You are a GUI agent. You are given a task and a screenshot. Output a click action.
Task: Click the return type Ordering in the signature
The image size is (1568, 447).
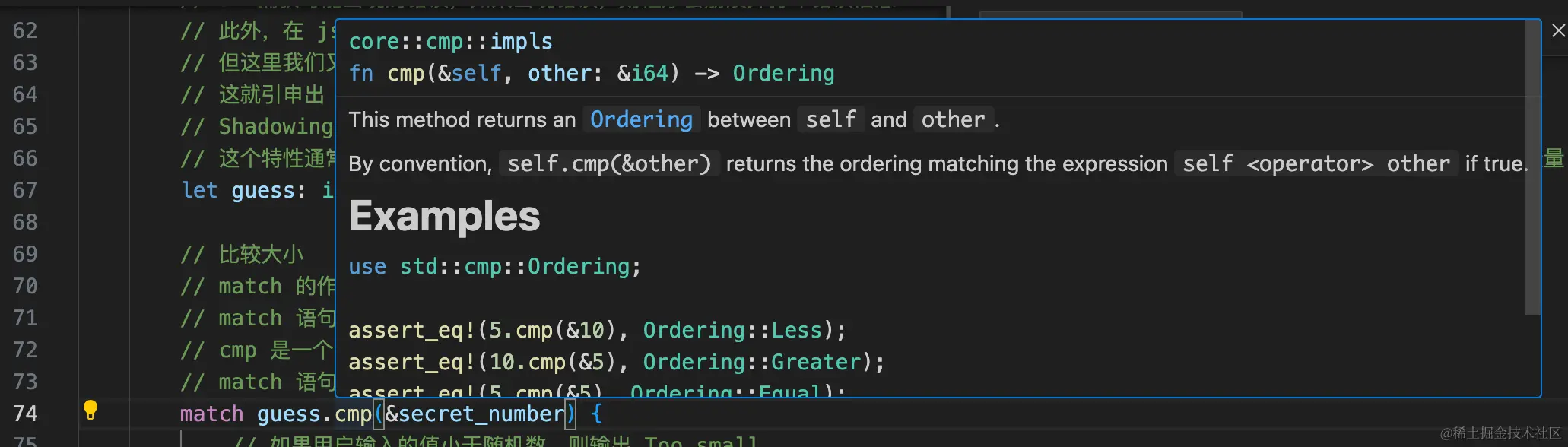pyautogui.click(x=783, y=73)
